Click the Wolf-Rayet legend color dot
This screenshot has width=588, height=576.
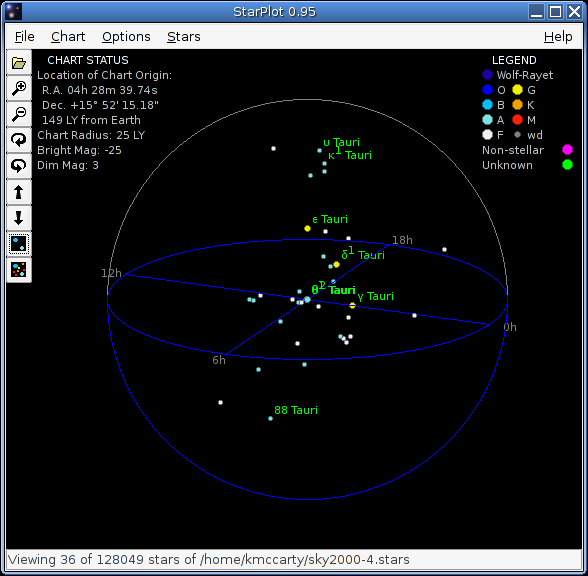click(x=488, y=75)
